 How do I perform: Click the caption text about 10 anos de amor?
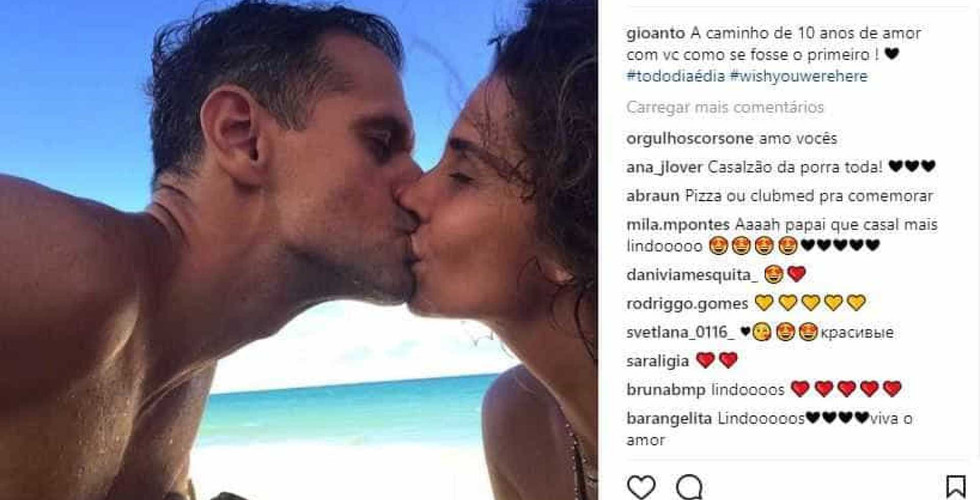(774, 44)
